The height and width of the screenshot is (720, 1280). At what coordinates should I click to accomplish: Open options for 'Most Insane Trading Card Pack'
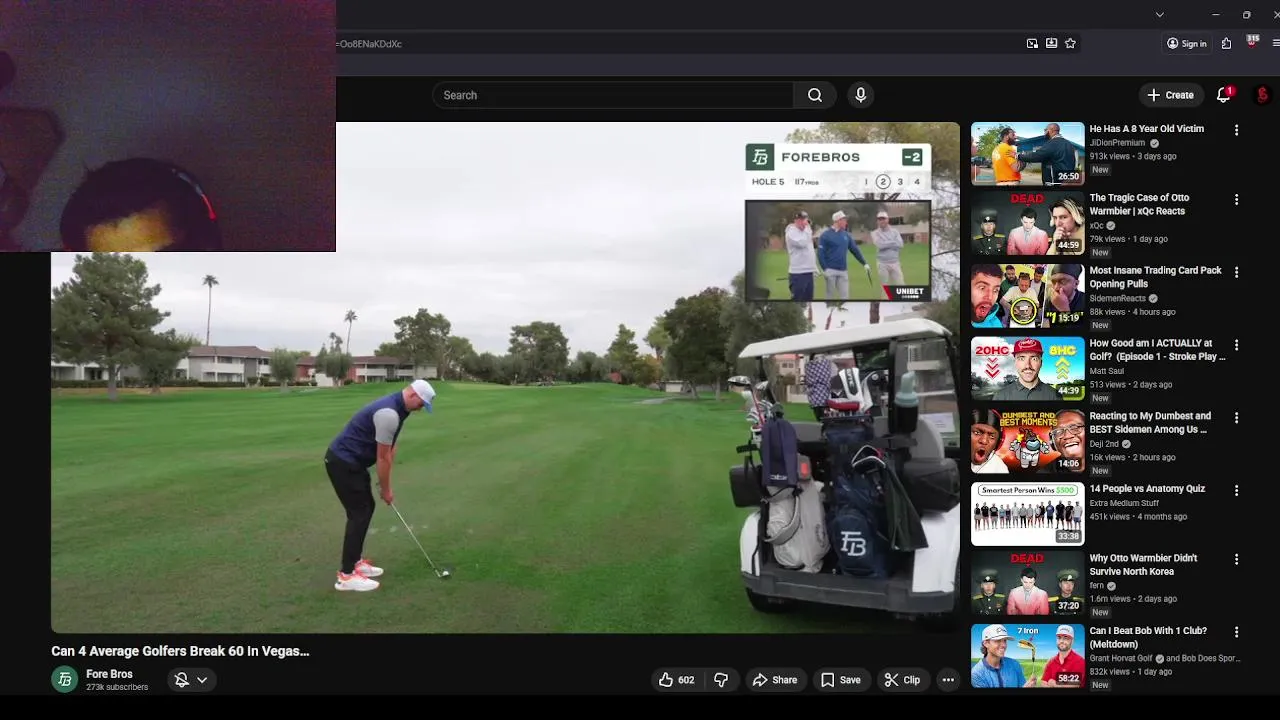click(x=1236, y=272)
